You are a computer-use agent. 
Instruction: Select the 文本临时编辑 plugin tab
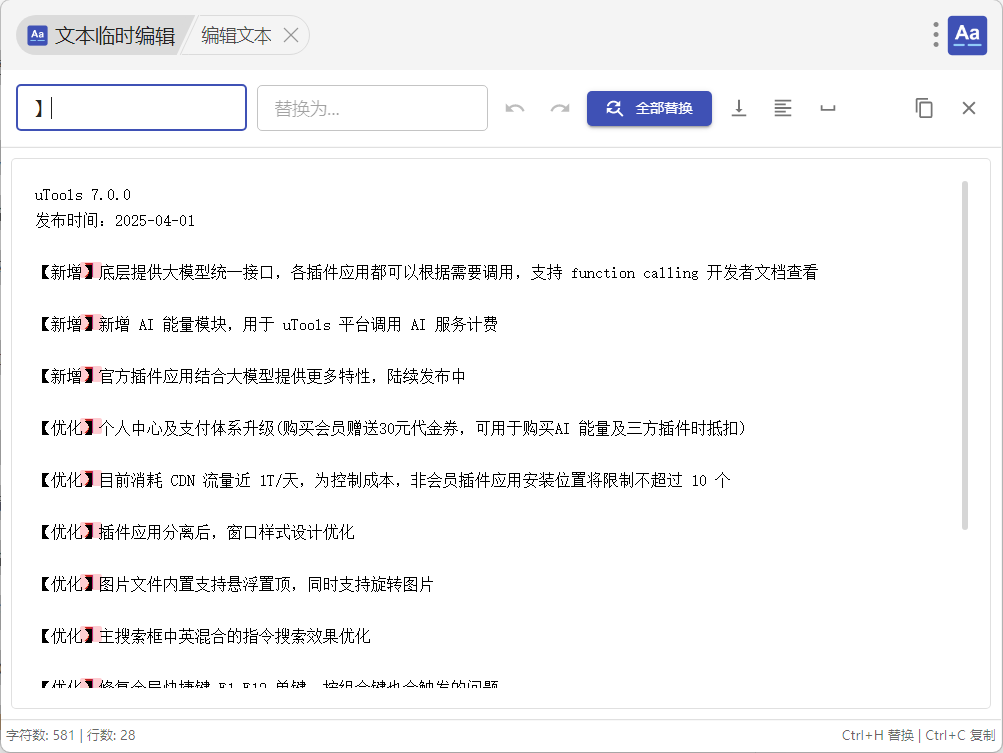[101, 36]
